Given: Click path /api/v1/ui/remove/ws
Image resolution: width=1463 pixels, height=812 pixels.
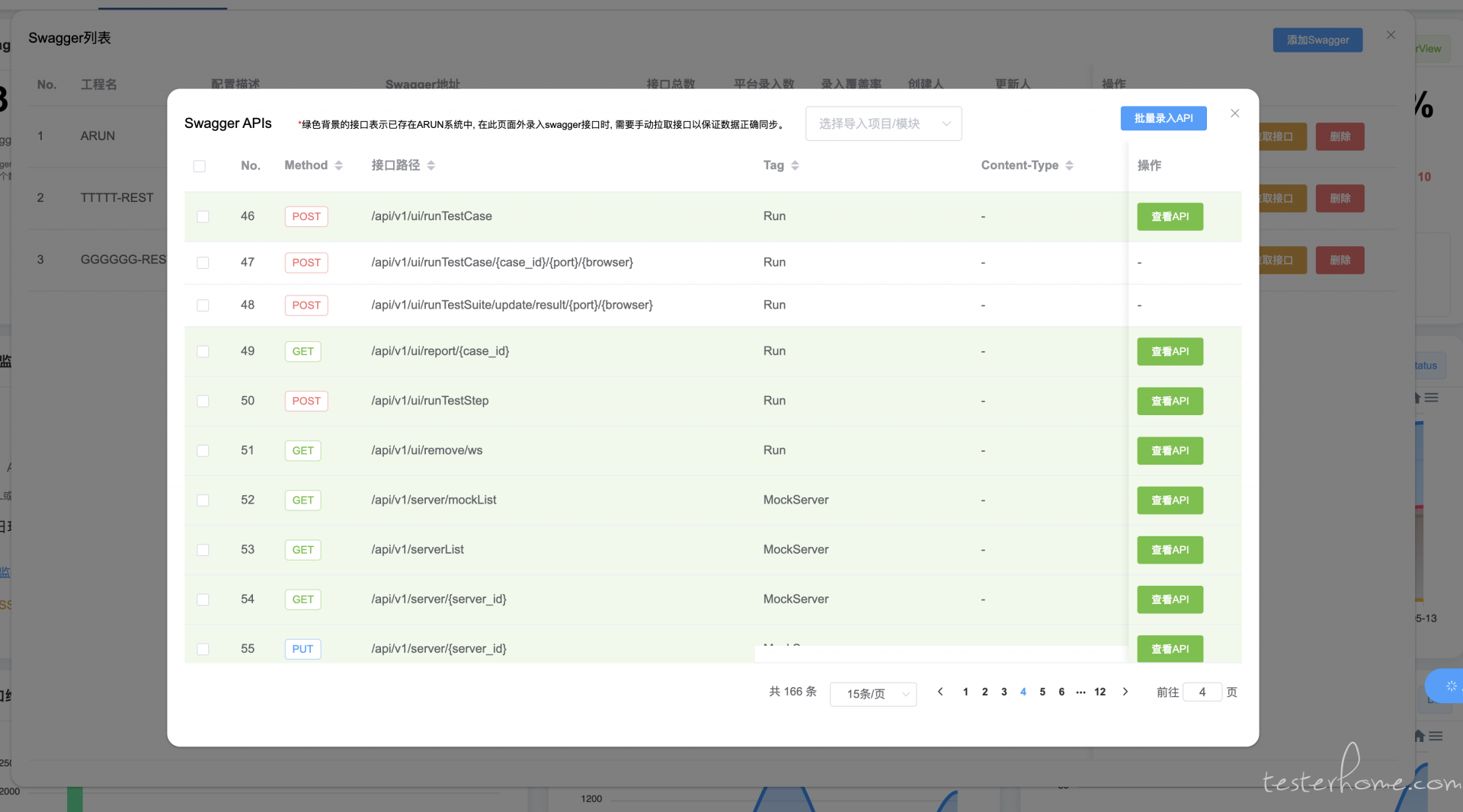Looking at the screenshot, I should (x=427, y=450).
